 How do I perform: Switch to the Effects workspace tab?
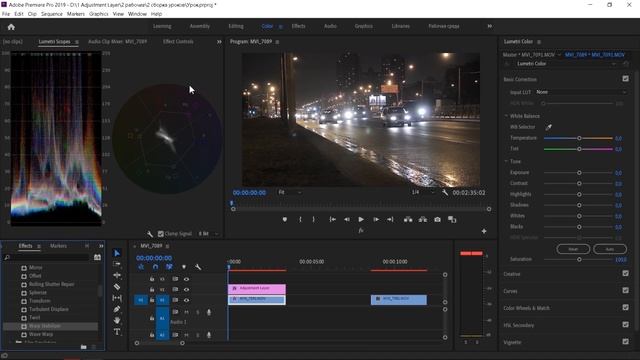(x=298, y=26)
